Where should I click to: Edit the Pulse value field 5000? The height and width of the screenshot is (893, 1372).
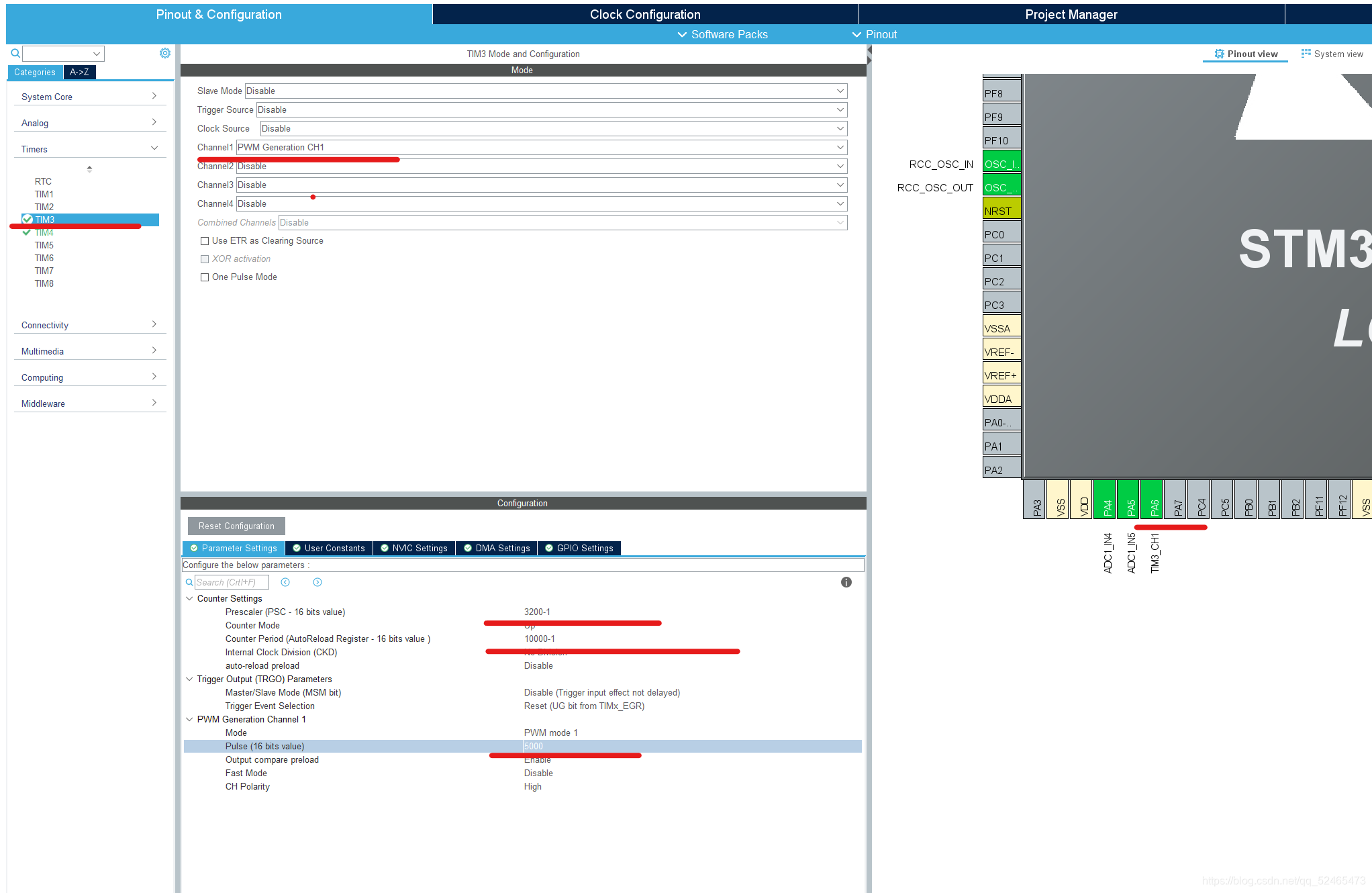691,746
